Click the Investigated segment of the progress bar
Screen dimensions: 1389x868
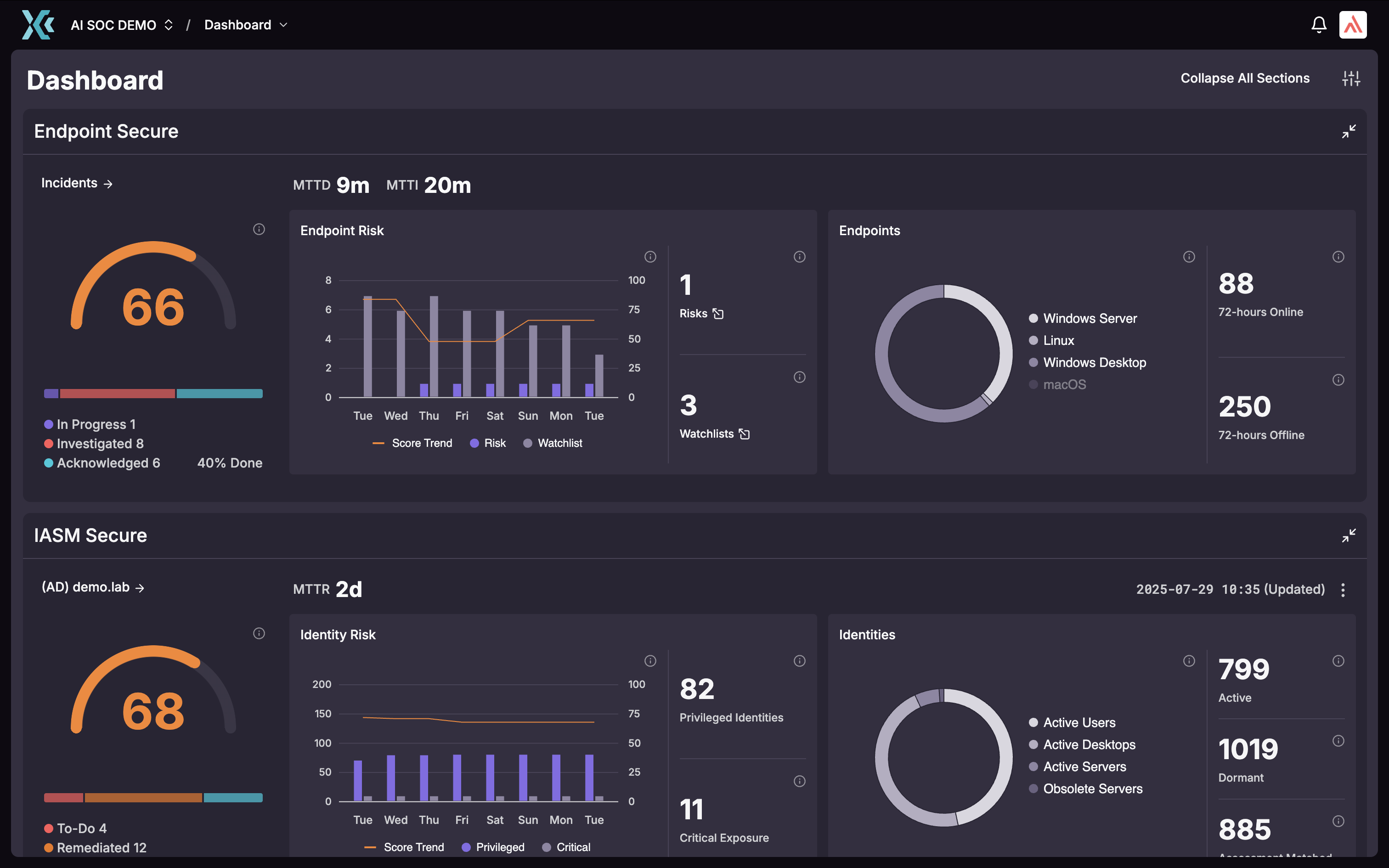(117, 393)
